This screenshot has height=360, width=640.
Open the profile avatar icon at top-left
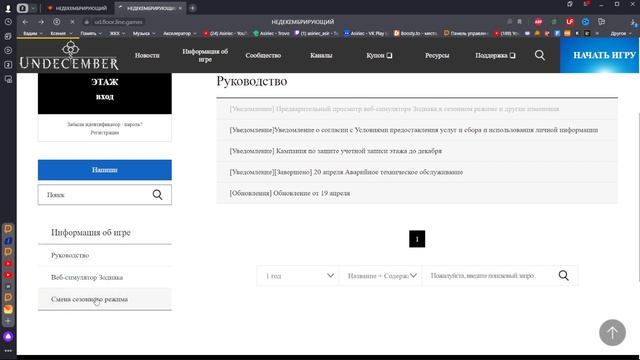tap(8, 8)
